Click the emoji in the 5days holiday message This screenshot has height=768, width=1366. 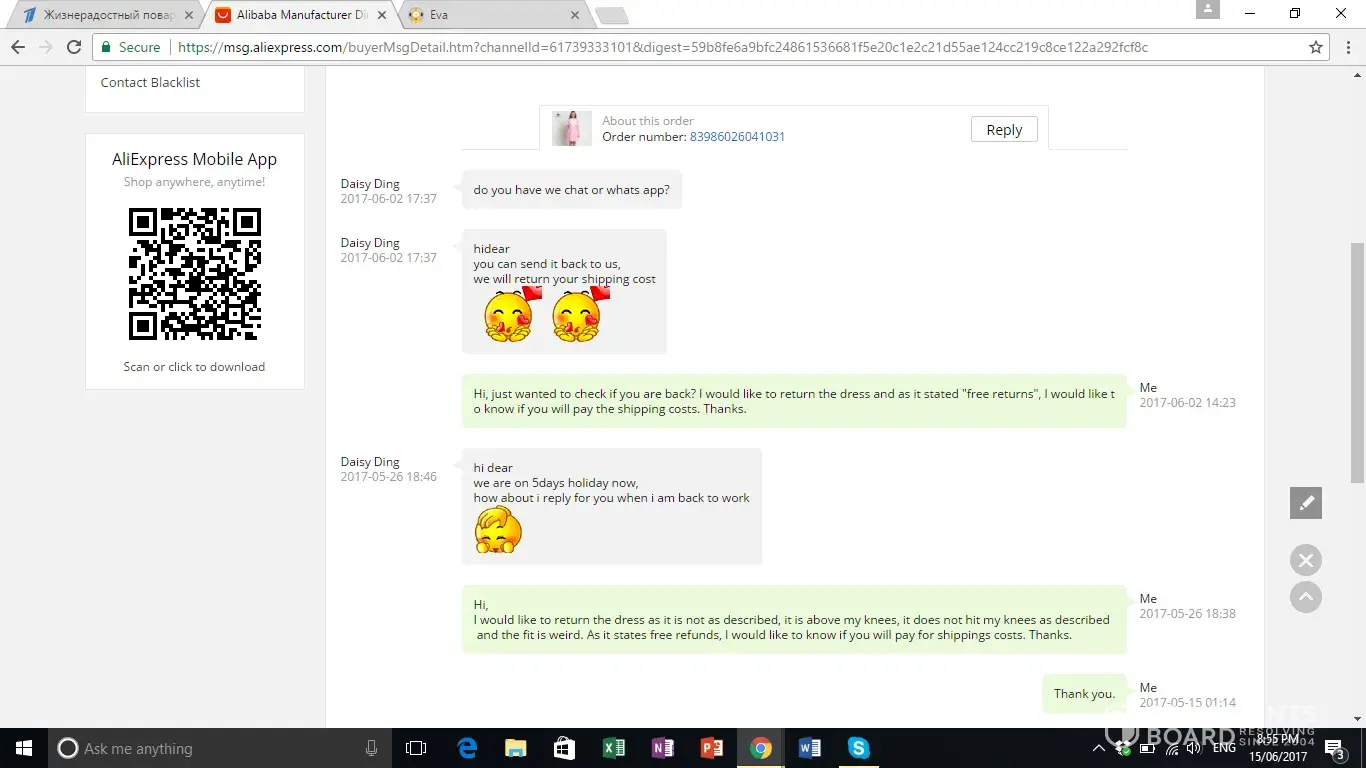pos(498,530)
